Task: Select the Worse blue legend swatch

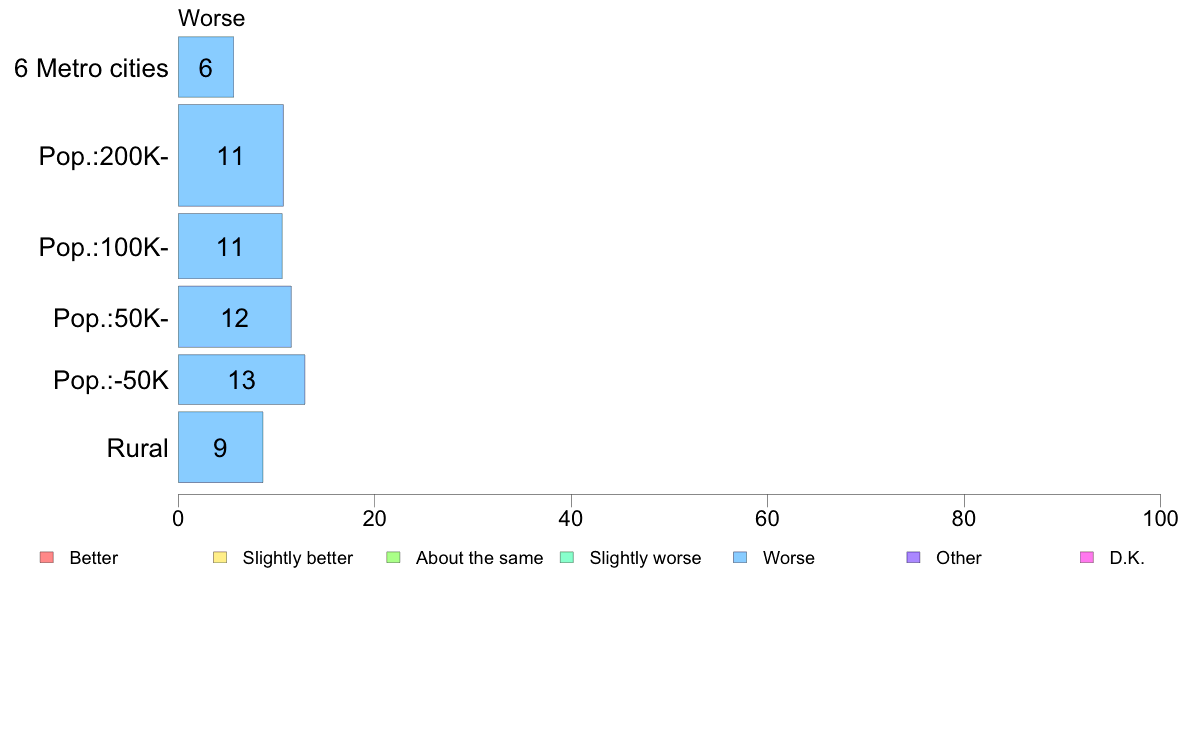Action: click(740, 558)
